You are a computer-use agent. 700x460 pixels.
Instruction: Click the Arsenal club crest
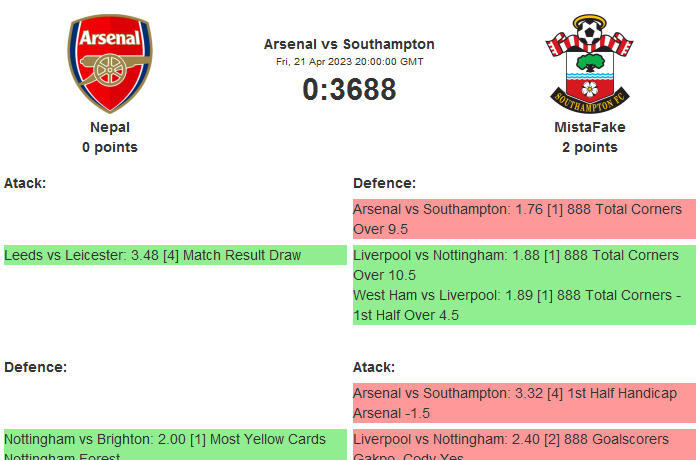pos(110,63)
